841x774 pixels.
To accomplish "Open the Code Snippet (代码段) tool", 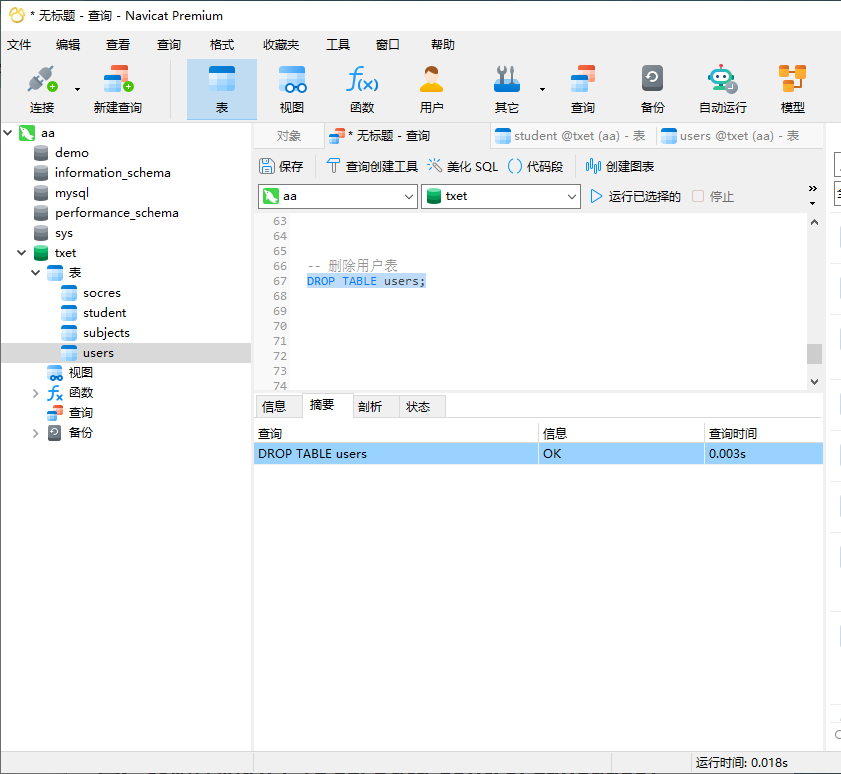I will (535, 166).
